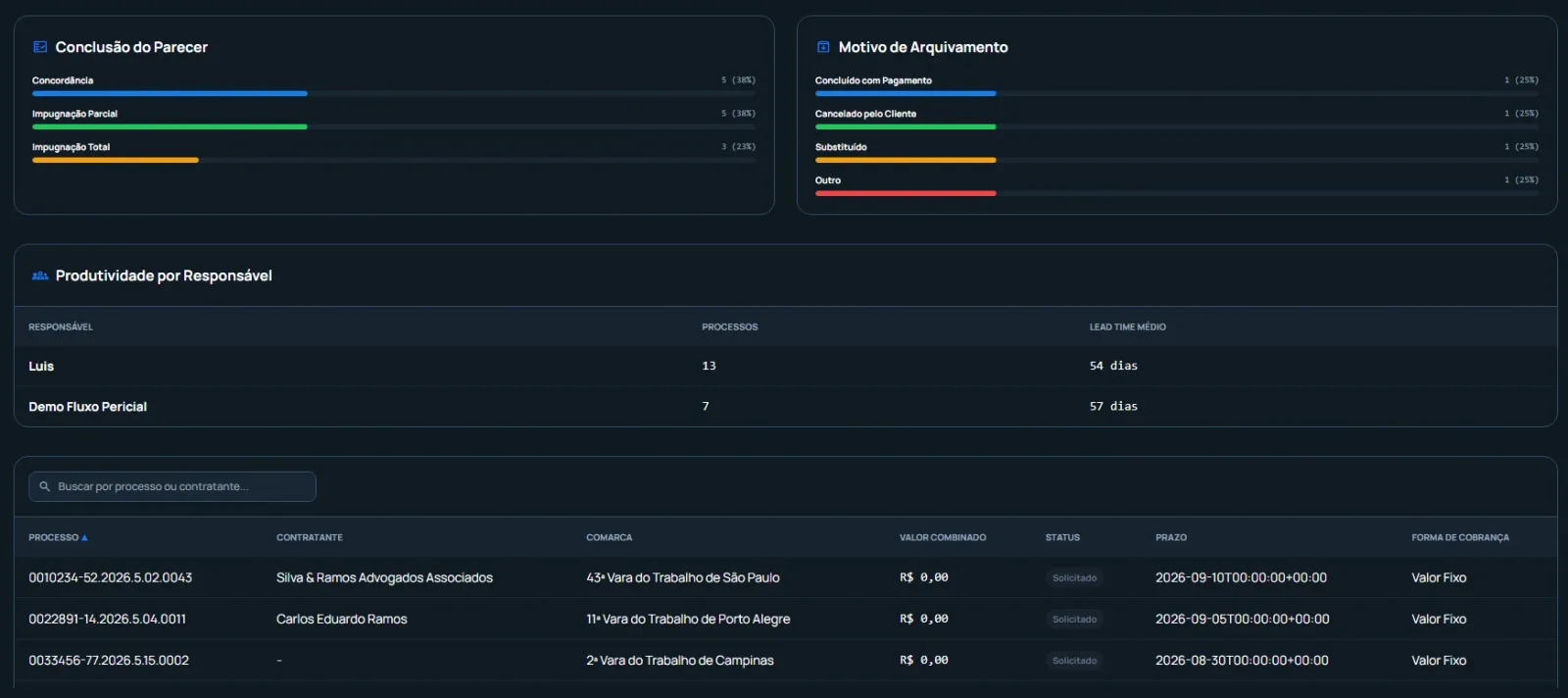Image resolution: width=1568 pixels, height=698 pixels.
Task: Click 43ª Vara do Trabalho de São Paulo
Action: [x=683, y=577]
